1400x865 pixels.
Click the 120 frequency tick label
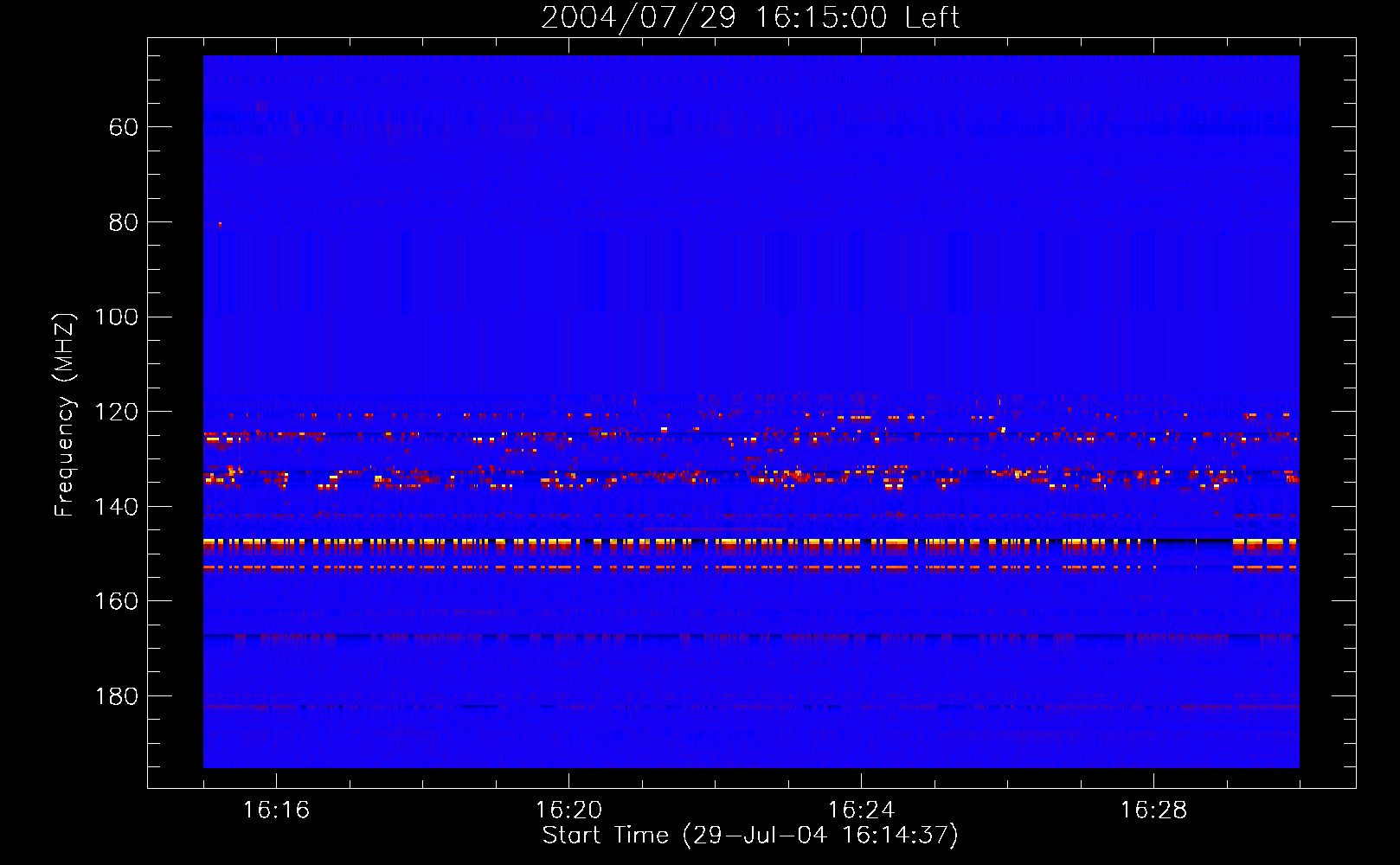(116, 413)
